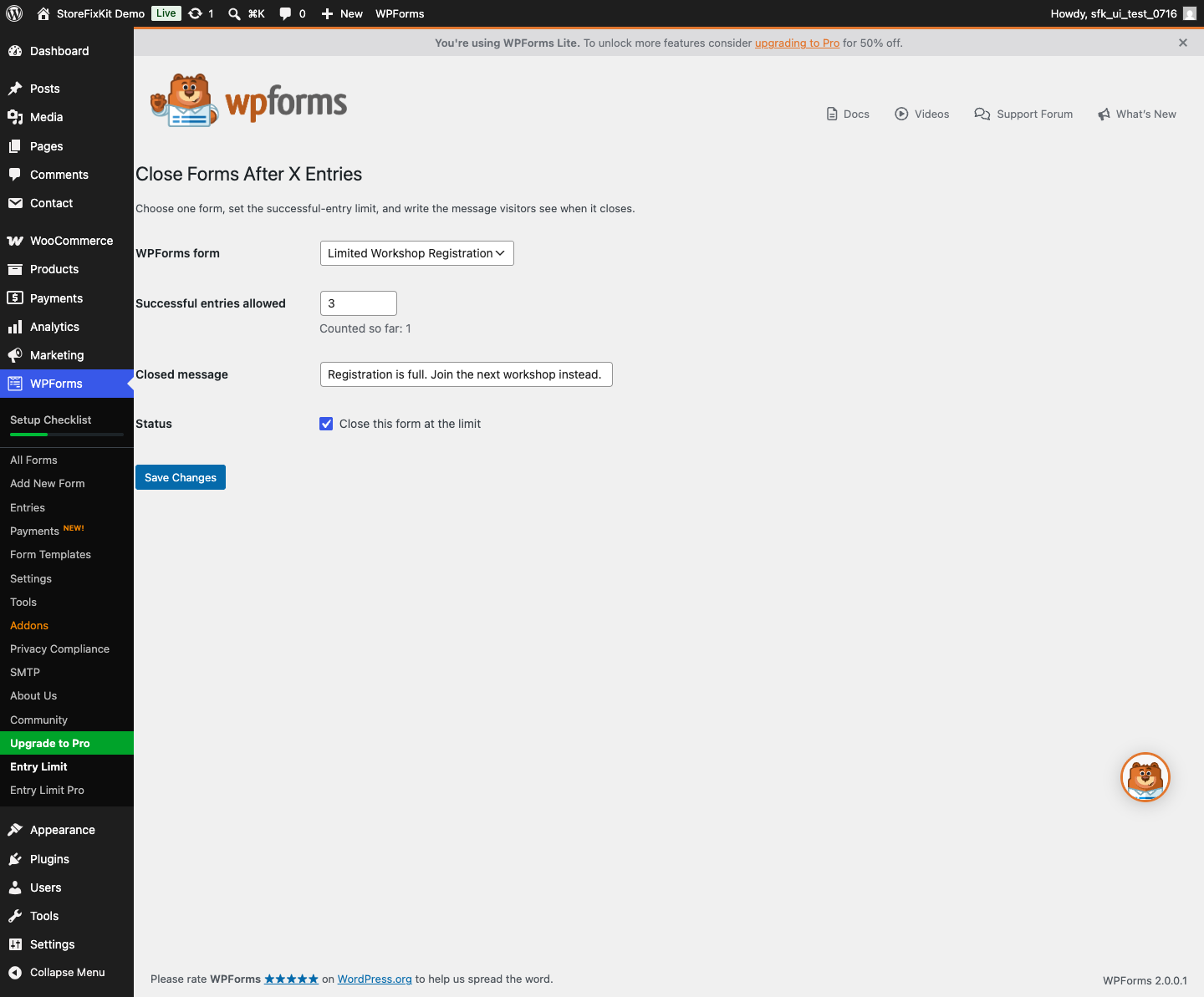Viewport: 1204px width, 997px height.
Task: Open the Videos header link
Action: pos(922,114)
